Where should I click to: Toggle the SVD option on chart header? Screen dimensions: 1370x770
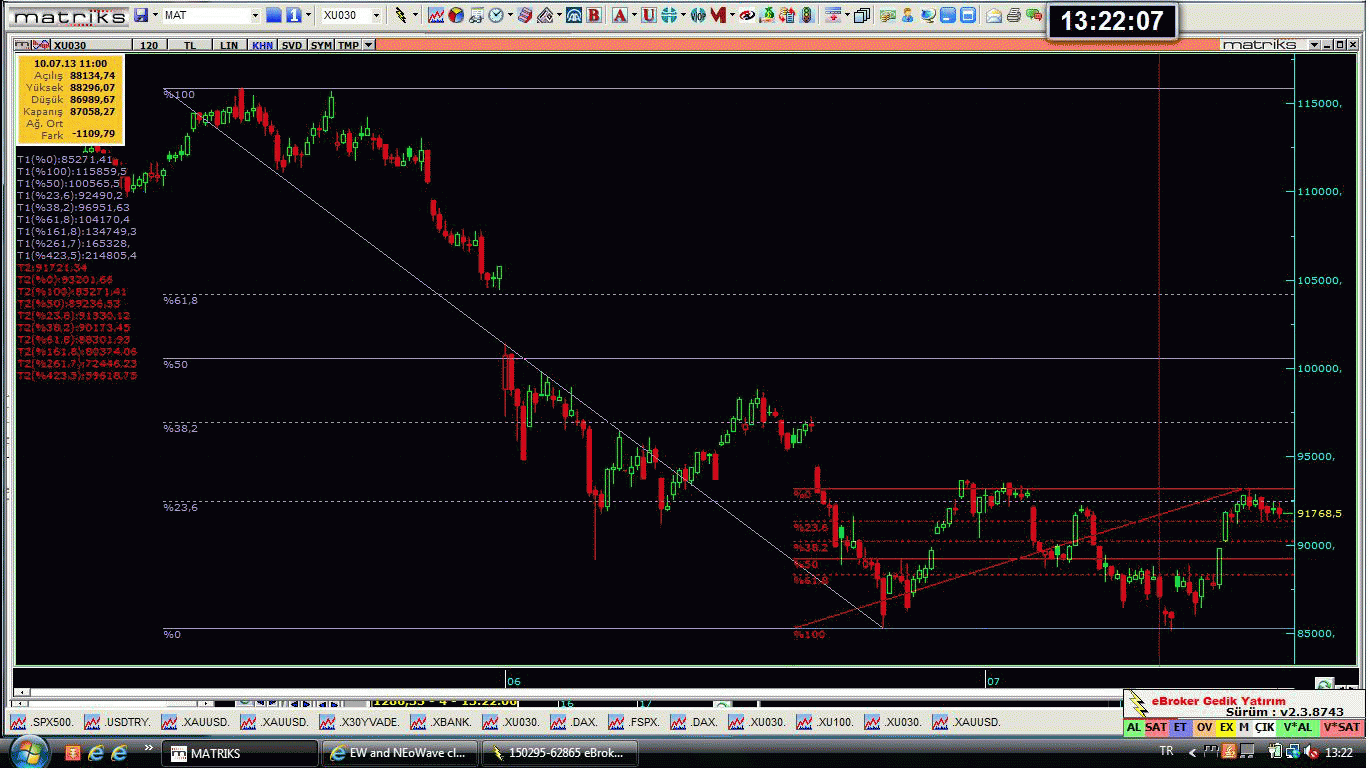coord(291,45)
